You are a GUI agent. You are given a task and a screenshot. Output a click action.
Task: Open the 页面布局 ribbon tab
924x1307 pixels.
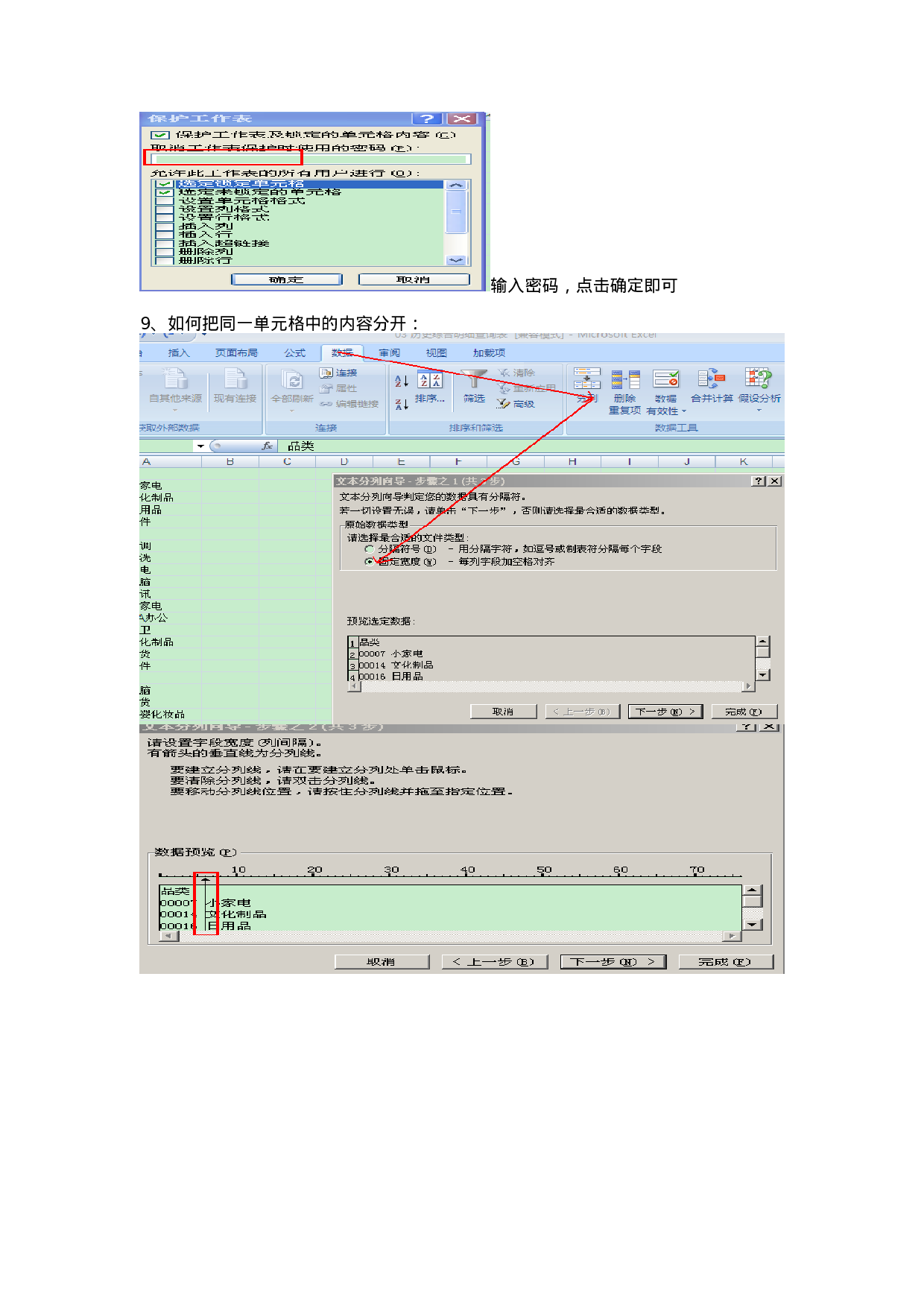[x=236, y=353]
